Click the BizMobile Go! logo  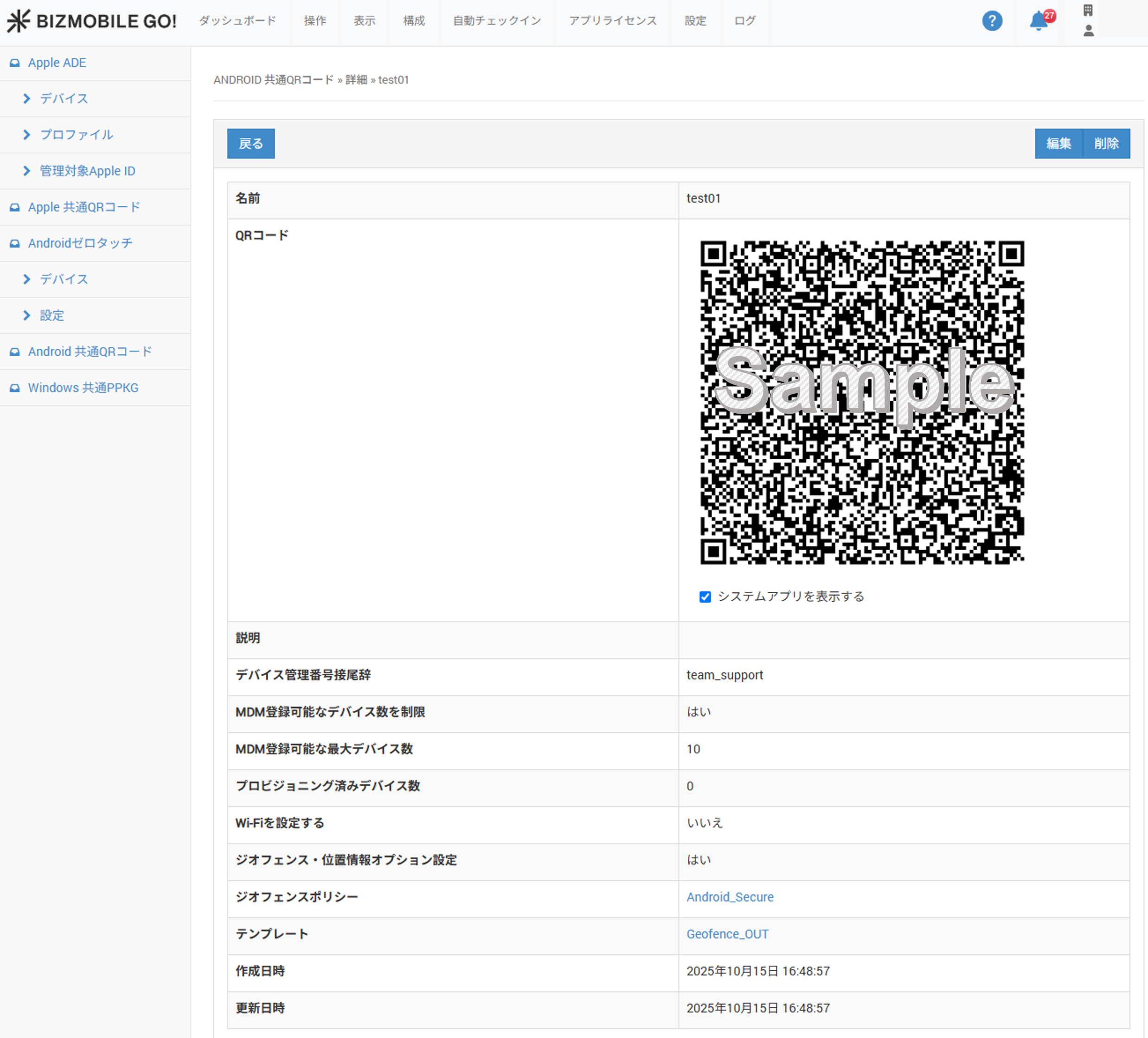(92, 21)
